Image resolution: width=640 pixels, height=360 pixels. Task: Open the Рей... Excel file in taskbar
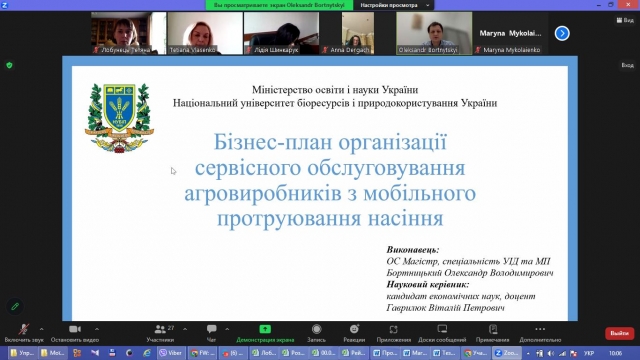tap(354, 353)
